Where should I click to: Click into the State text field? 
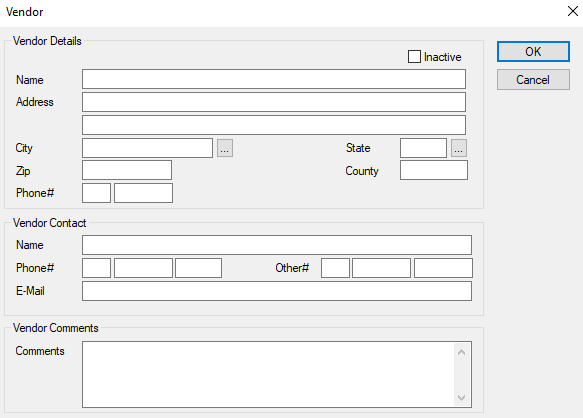click(423, 148)
